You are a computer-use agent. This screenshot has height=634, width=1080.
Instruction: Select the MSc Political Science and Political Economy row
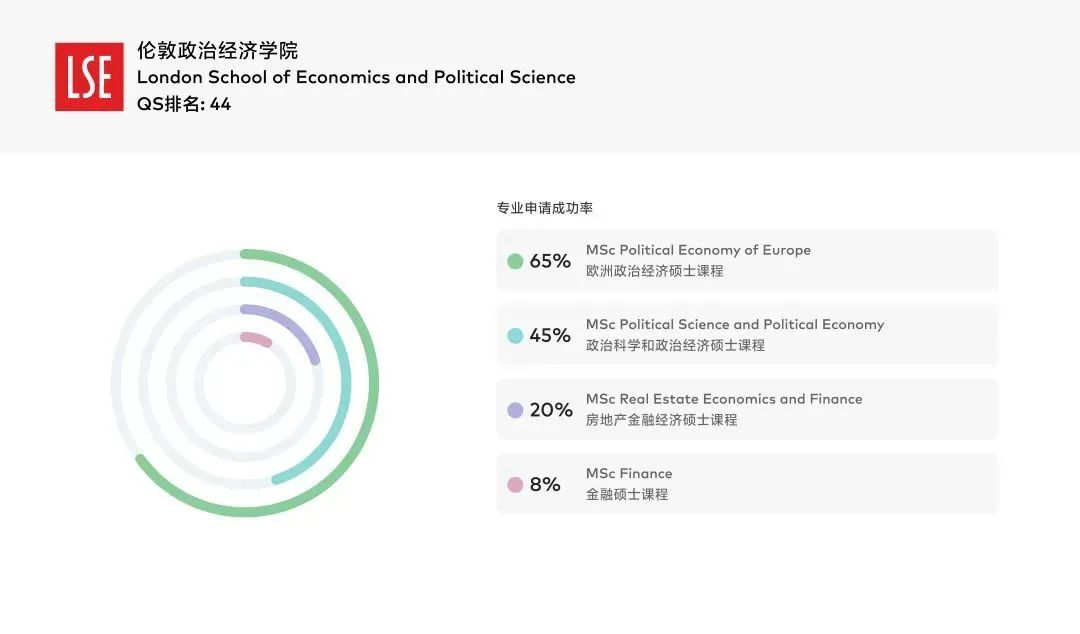747,335
